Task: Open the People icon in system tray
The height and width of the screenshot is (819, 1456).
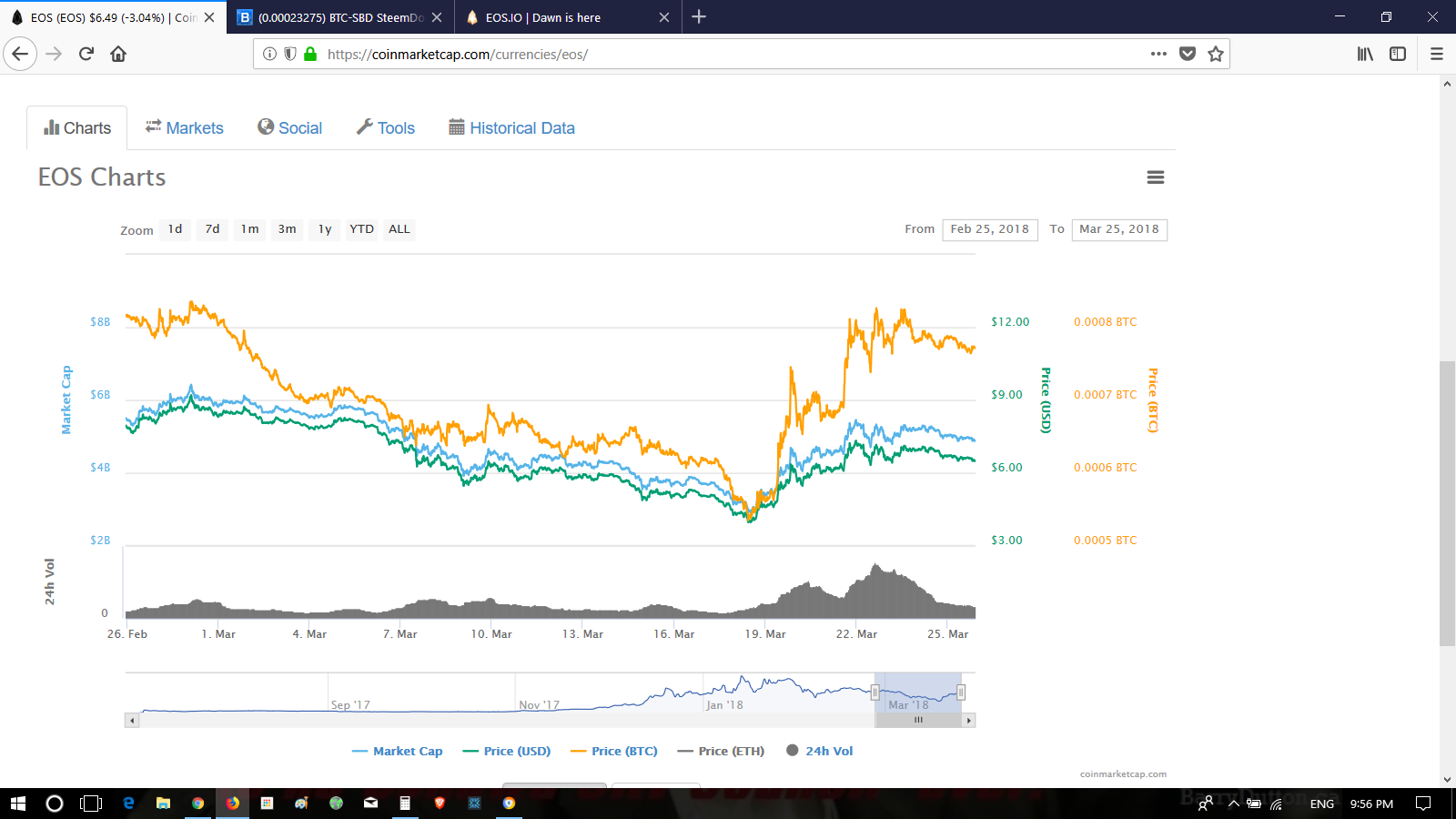Action: pyautogui.click(x=1206, y=804)
